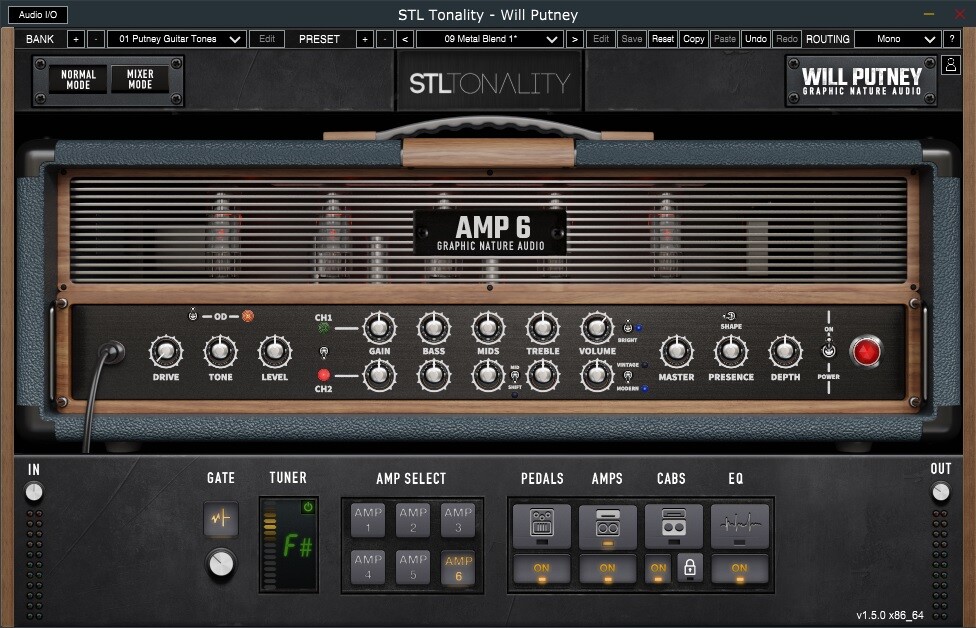Expand the bank dropdown 01 Putney Guitar Tones
The width and height of the screenshot is (976, 628).
[x=176, y=39]
